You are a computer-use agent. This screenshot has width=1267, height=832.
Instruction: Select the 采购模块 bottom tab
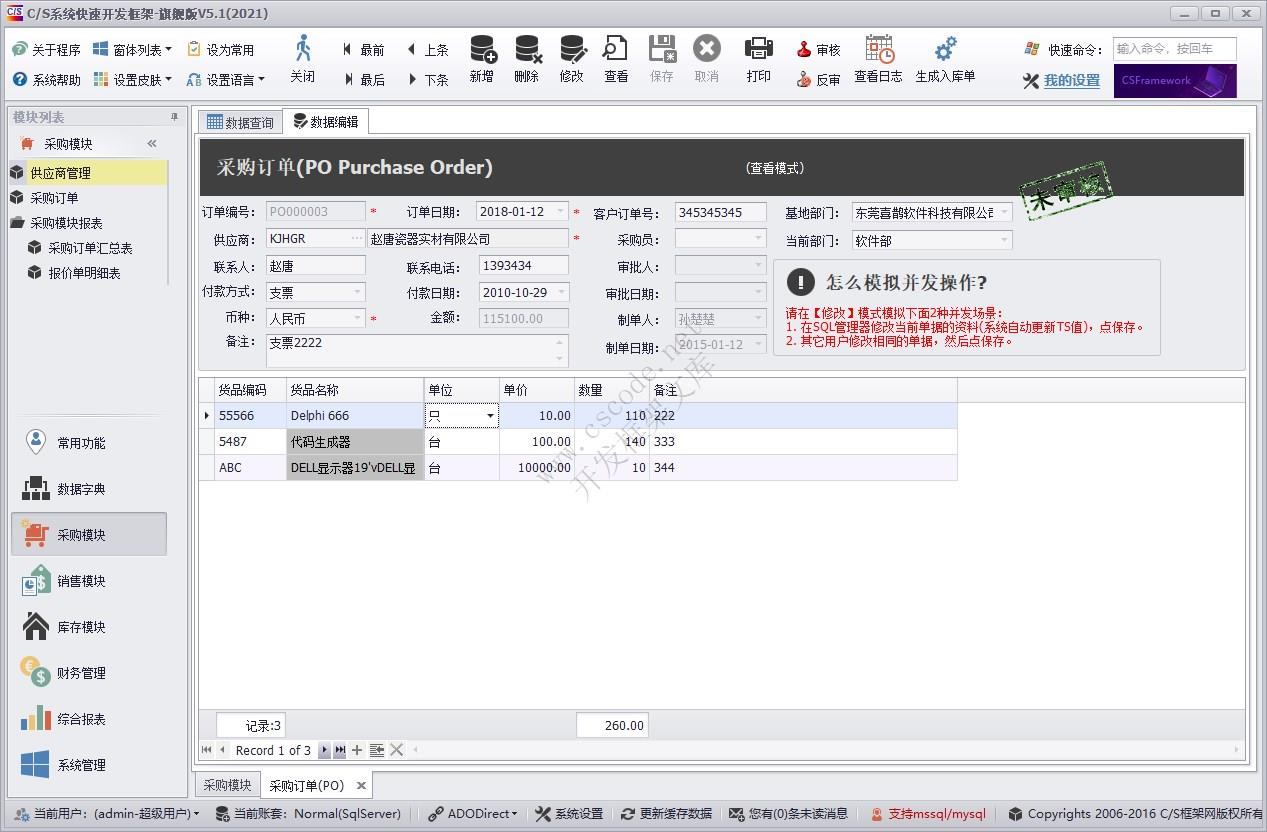227,786
